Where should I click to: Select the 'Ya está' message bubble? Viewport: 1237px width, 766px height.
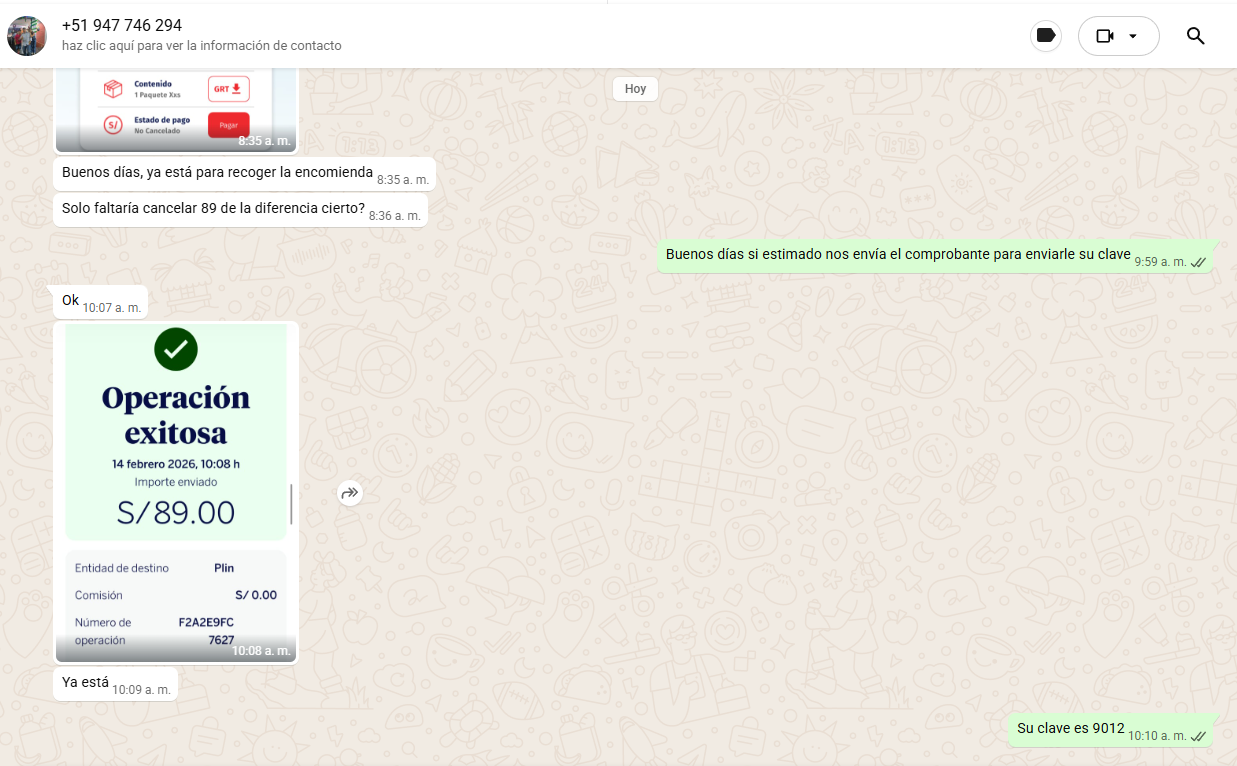(x=86, y=683)
